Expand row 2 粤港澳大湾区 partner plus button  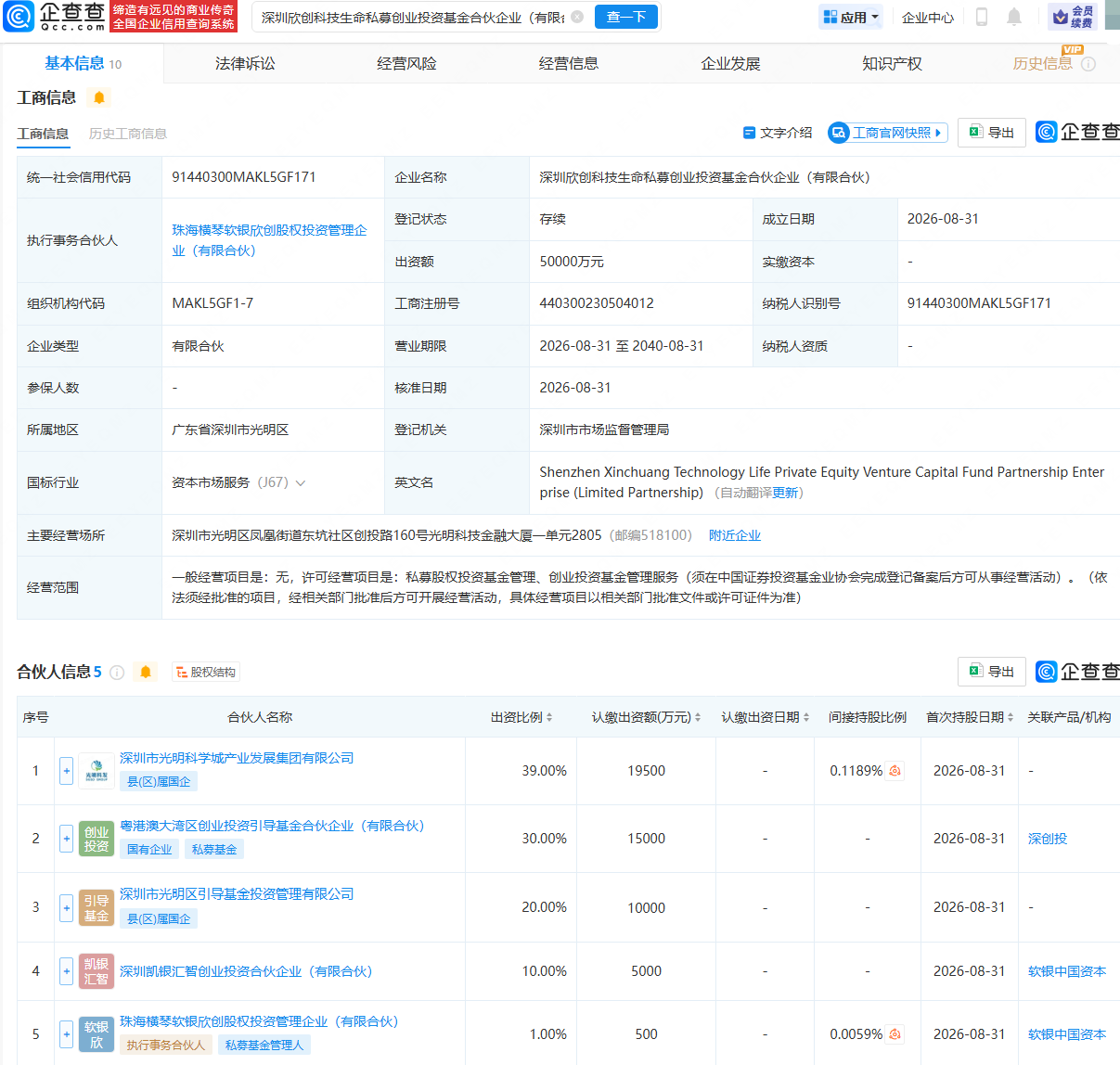67,839
